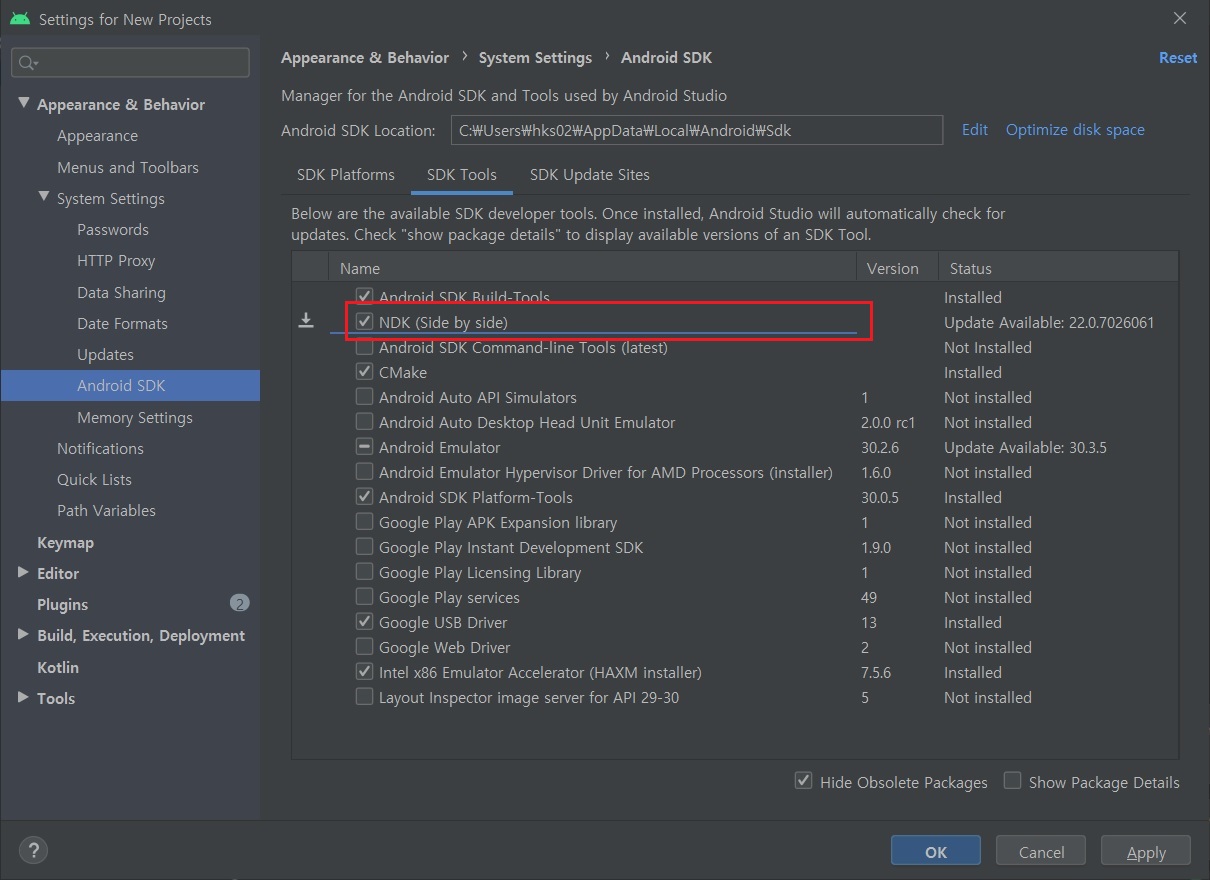Select Menus and Toolbars in sidebar
1210x880 pixels.
point(128,167)
